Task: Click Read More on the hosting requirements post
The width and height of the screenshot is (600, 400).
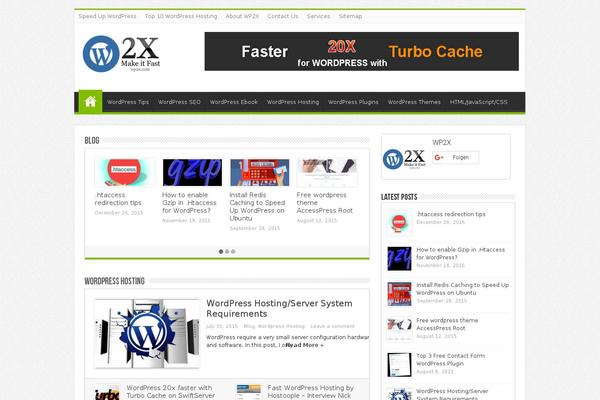Action: pyautogui.click(x=305, y=345)
